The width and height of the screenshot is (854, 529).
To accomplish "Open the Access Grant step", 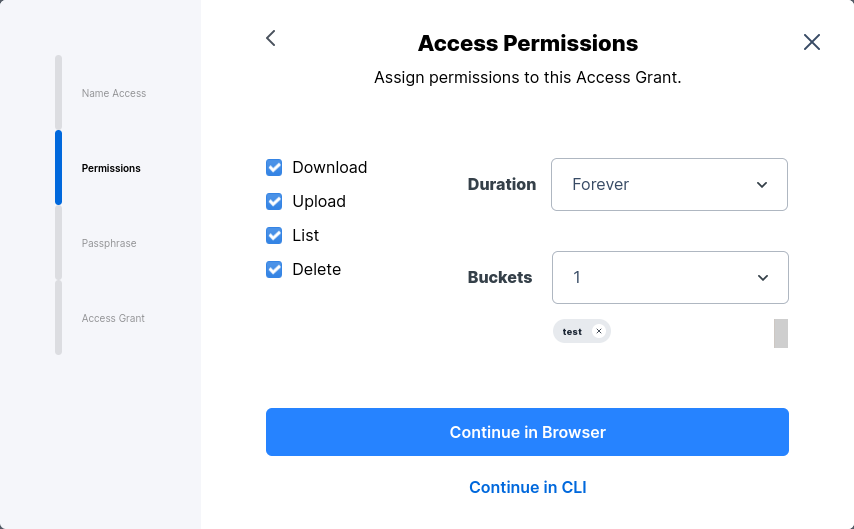I will [113, 318].
